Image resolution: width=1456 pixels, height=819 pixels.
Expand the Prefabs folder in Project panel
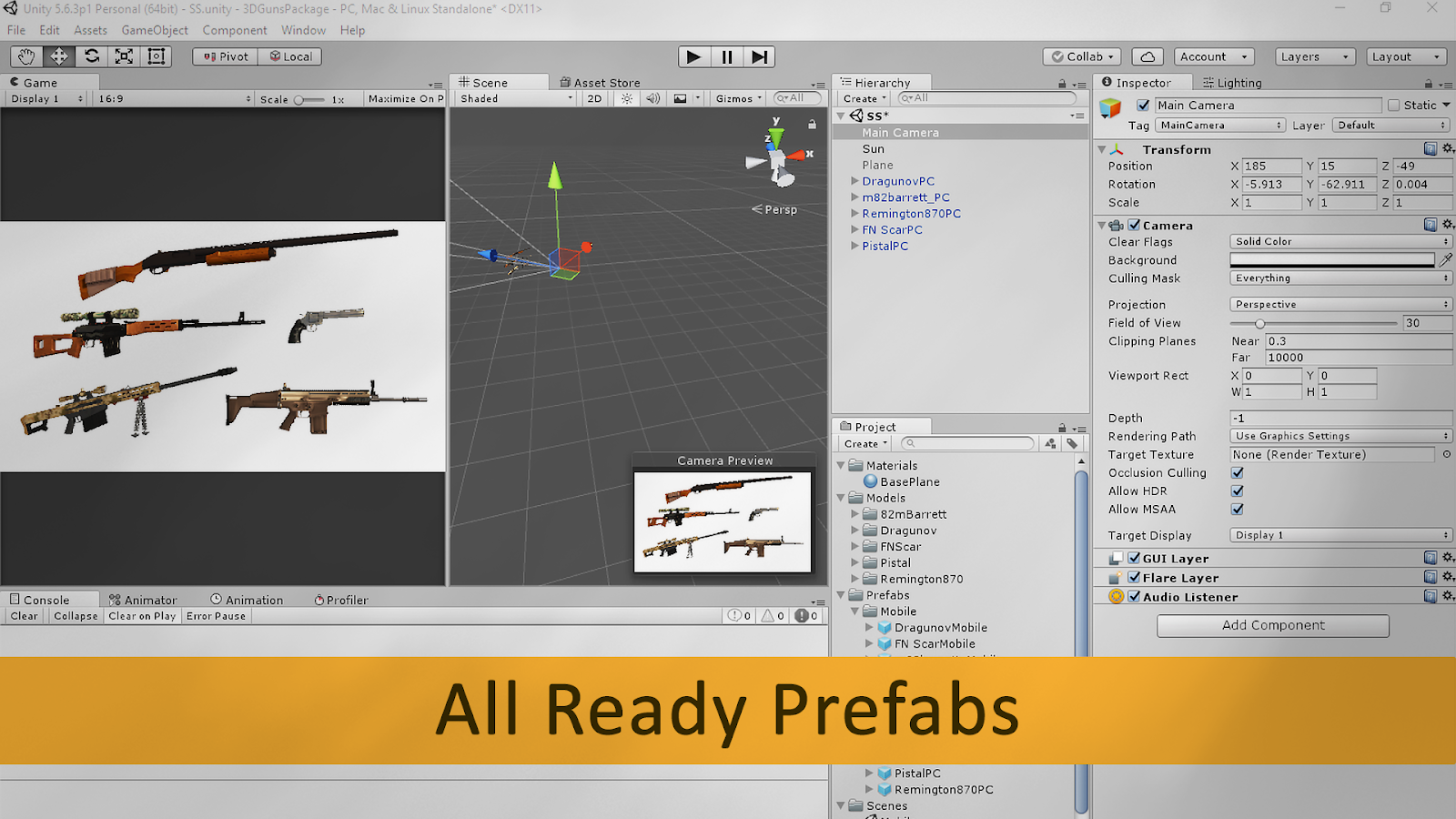[x=841, y=594]
